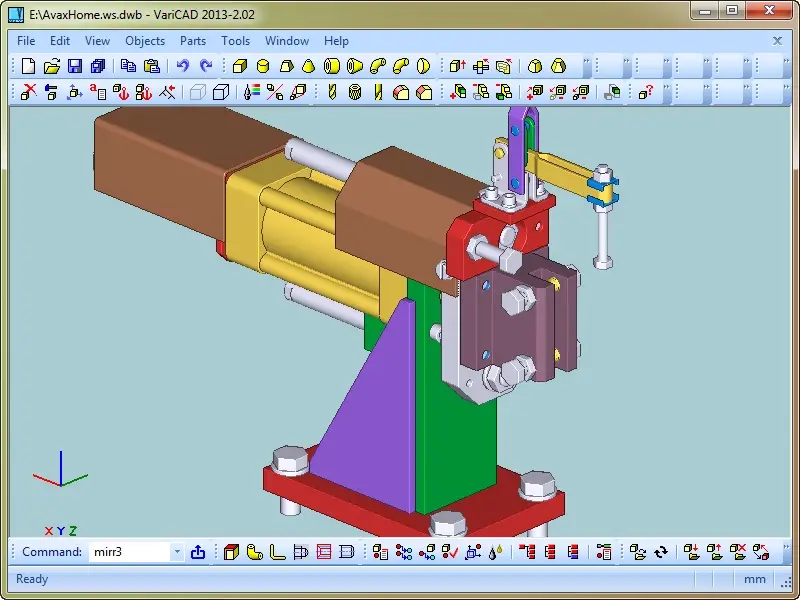Save the current file

[x=75, y=66]
